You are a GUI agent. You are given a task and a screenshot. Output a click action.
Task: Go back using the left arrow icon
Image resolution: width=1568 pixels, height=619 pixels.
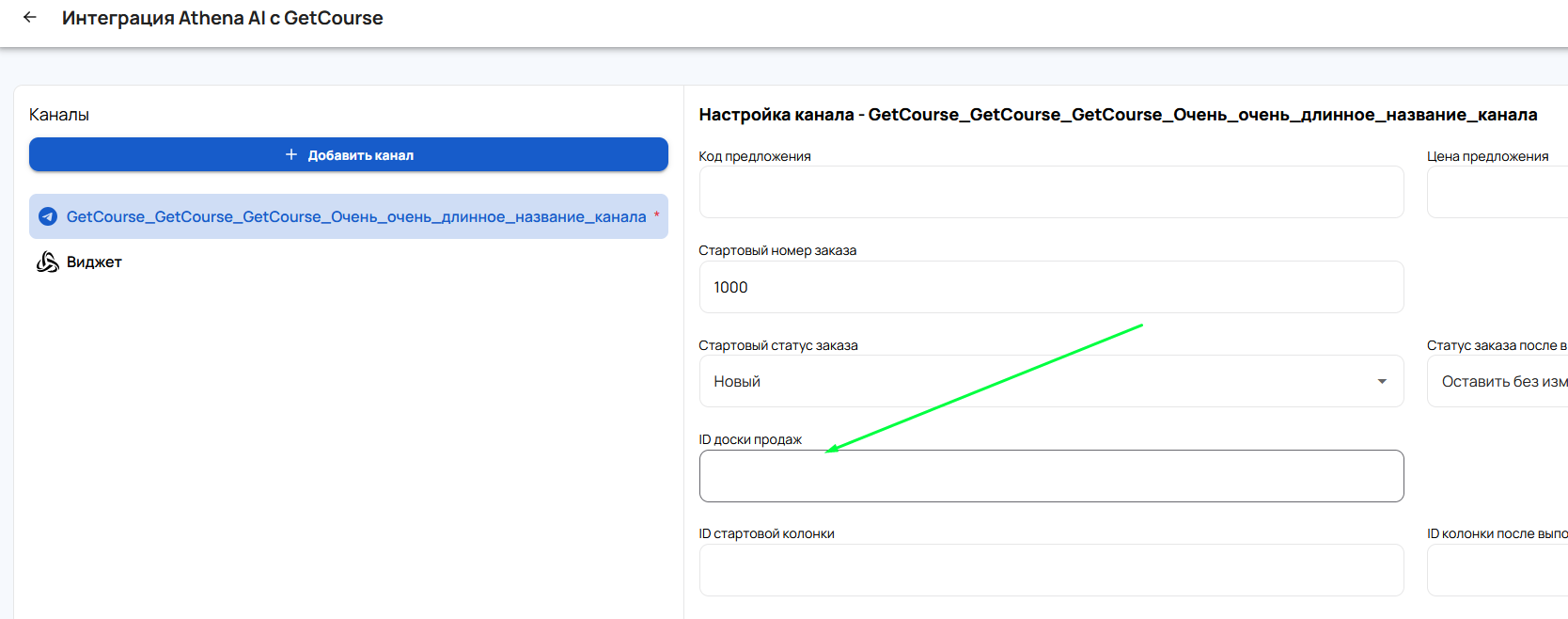(x=30, y=17)
